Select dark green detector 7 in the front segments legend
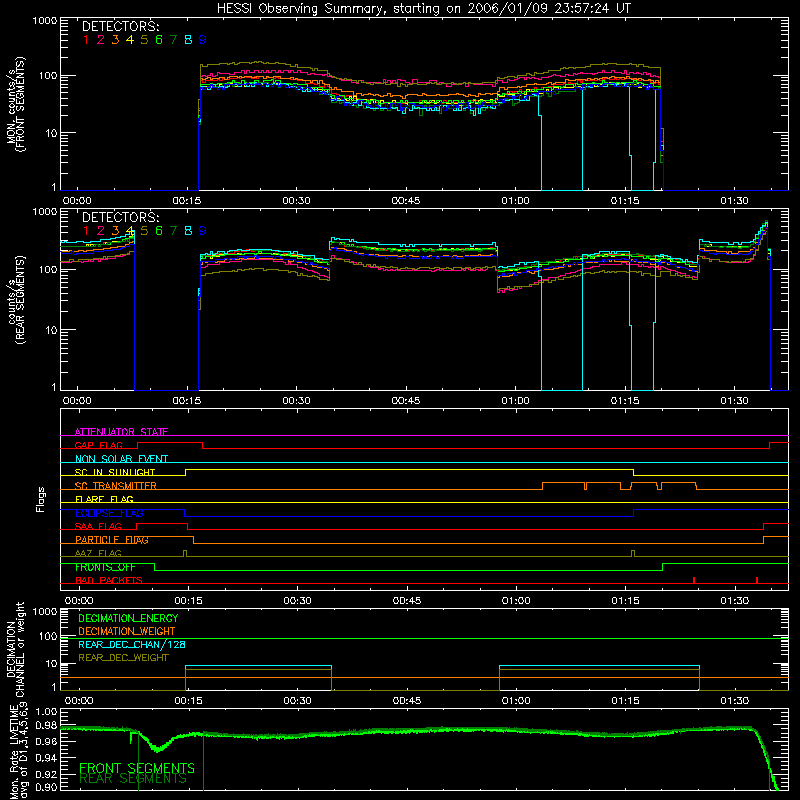The height and width of the screenshot is (800, 800). click(x=173, y=40)
